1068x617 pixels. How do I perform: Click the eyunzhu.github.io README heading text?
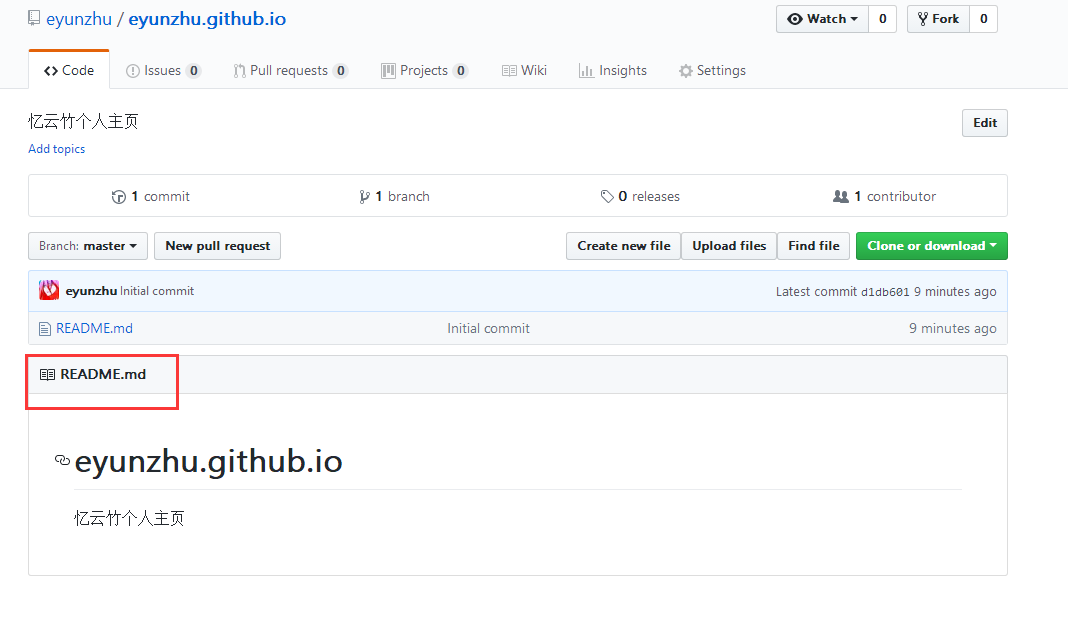pos(208,462)
